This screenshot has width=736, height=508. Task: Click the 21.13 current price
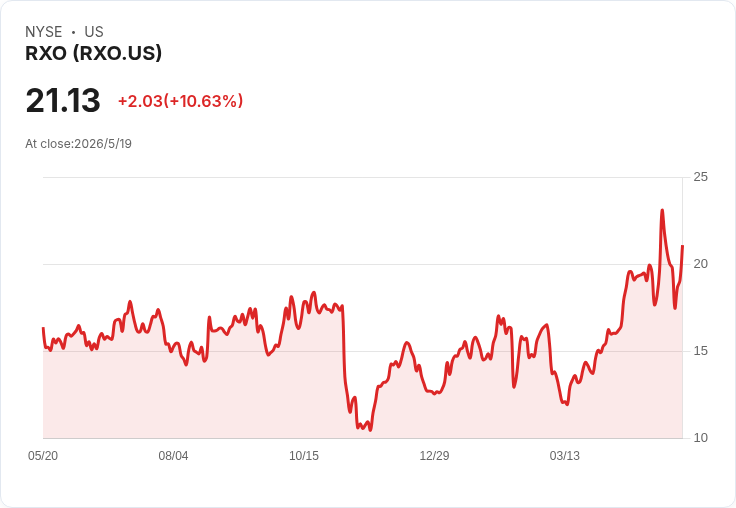(x=63, y=100)
